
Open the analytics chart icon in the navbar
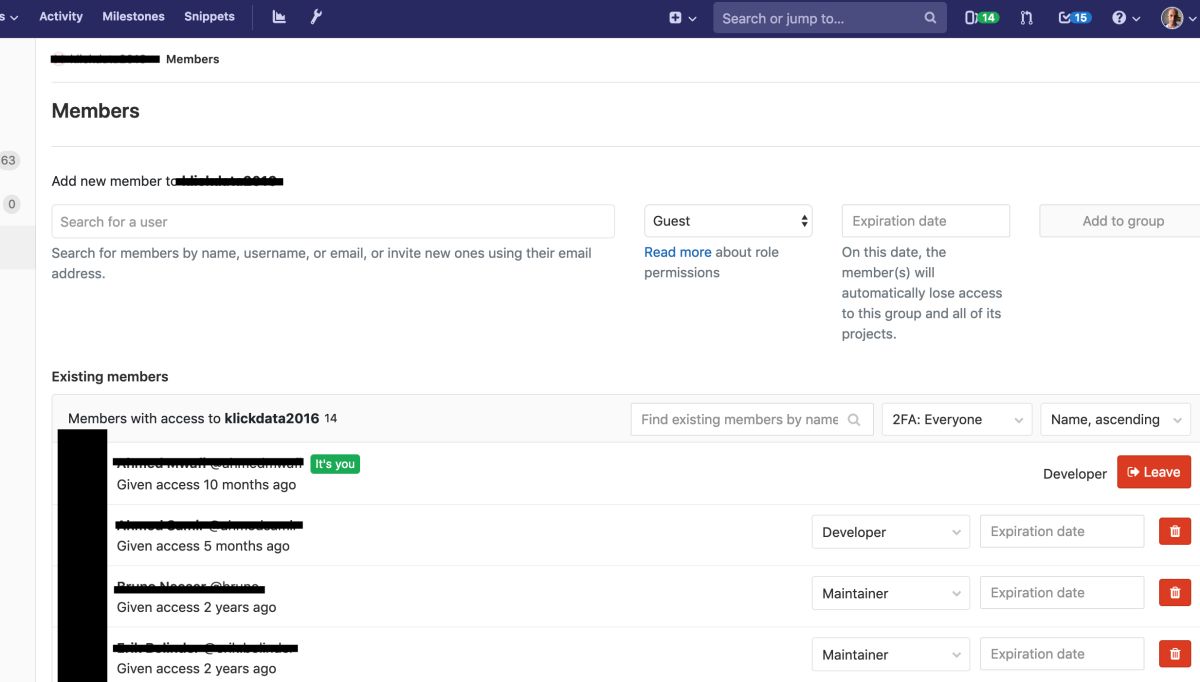click(279, 17)
